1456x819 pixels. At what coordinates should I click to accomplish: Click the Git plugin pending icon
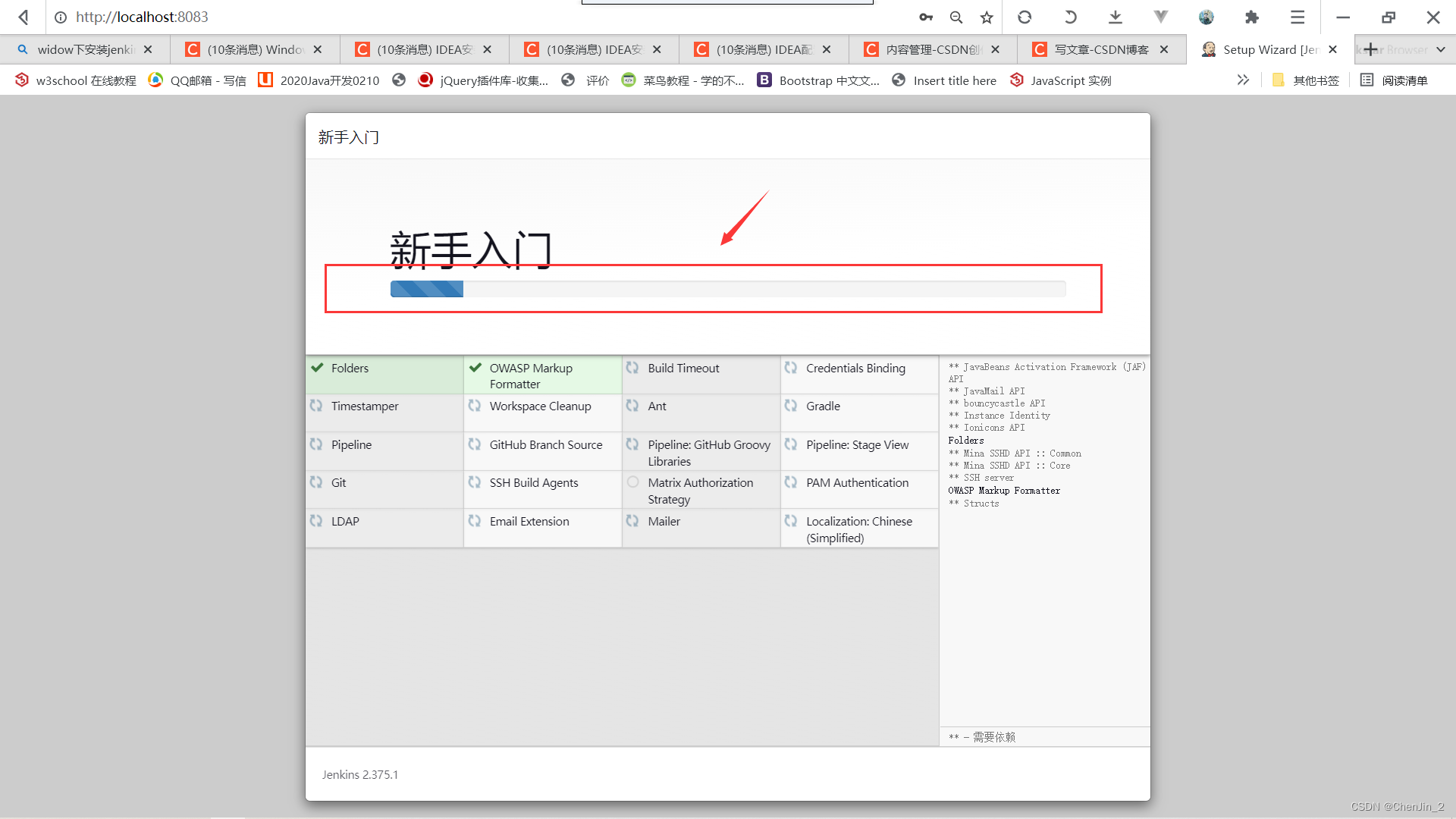coord(316,482)
